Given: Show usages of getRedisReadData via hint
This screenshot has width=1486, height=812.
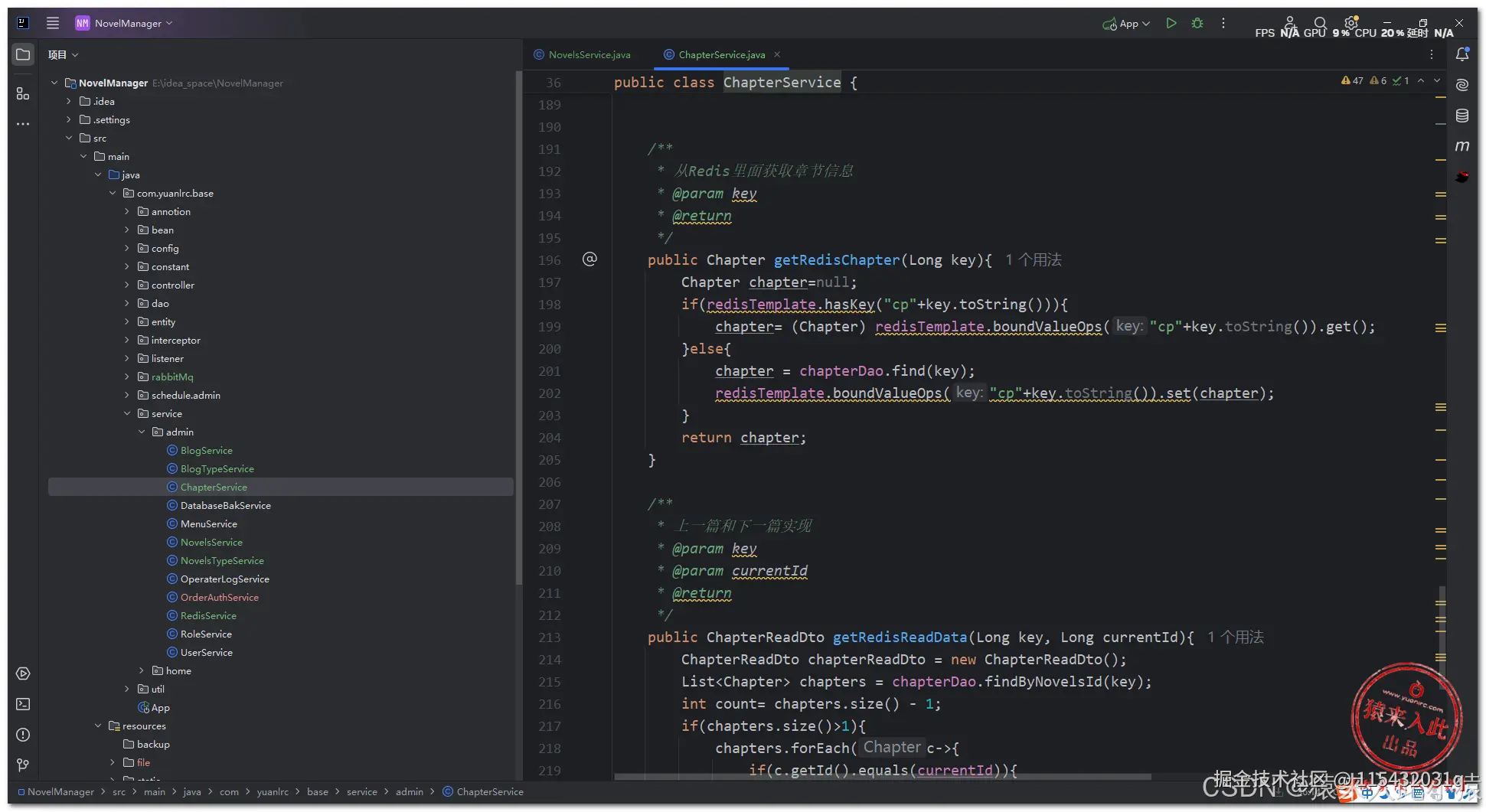Looking at the screenshot, I should [x=1236, y=638].
